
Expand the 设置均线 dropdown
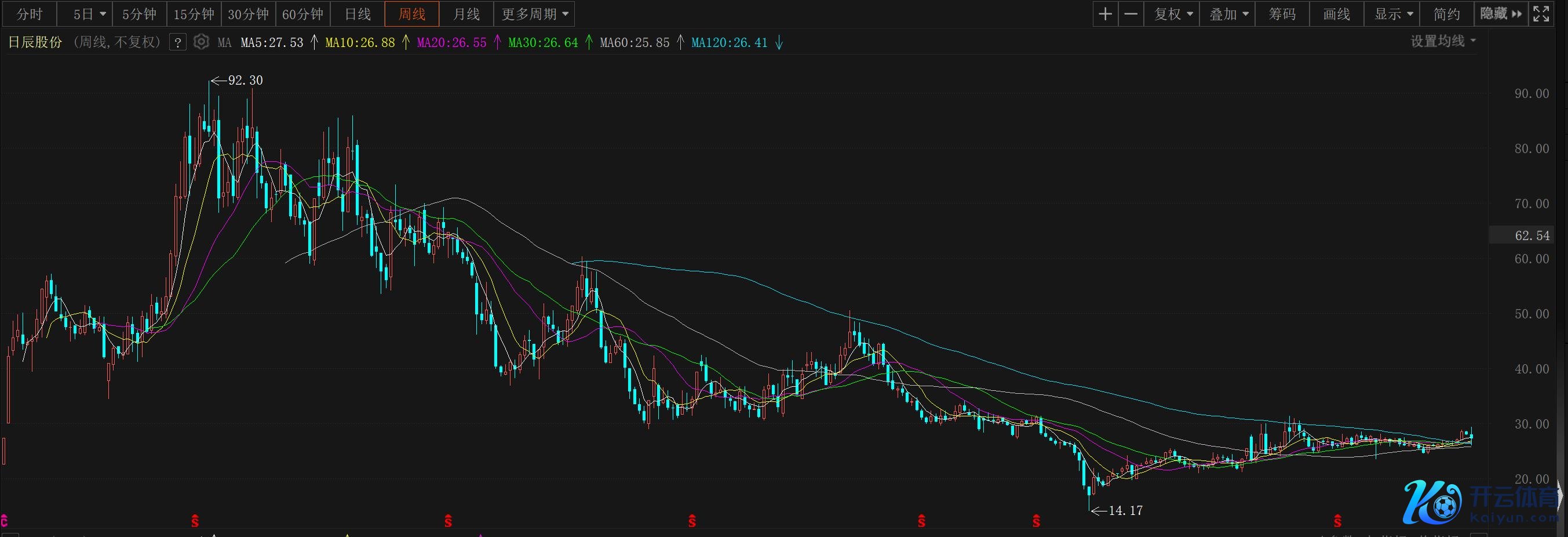[1443, 41]
